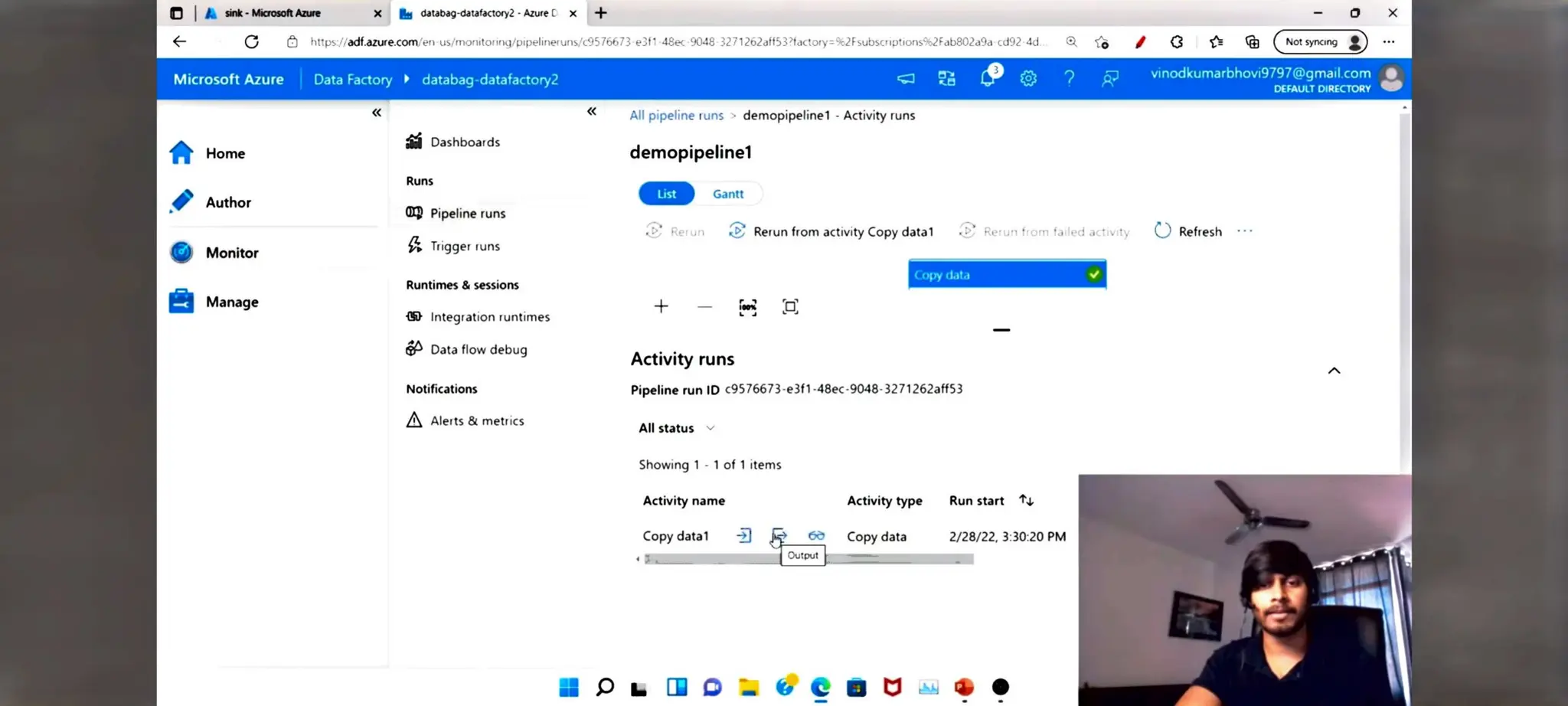1568x706 pixels.
Task: Open Microsoft Edge from taskbar
Action: point(820,687)
